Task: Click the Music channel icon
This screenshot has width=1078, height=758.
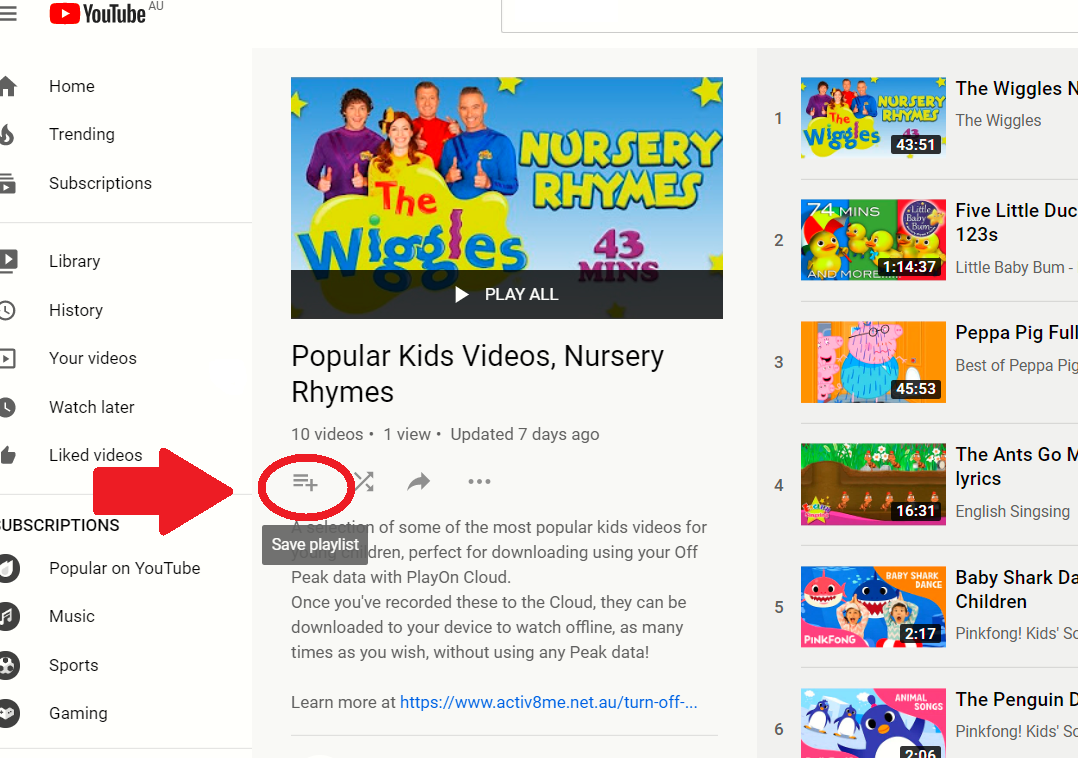Action: coord(9,616)
